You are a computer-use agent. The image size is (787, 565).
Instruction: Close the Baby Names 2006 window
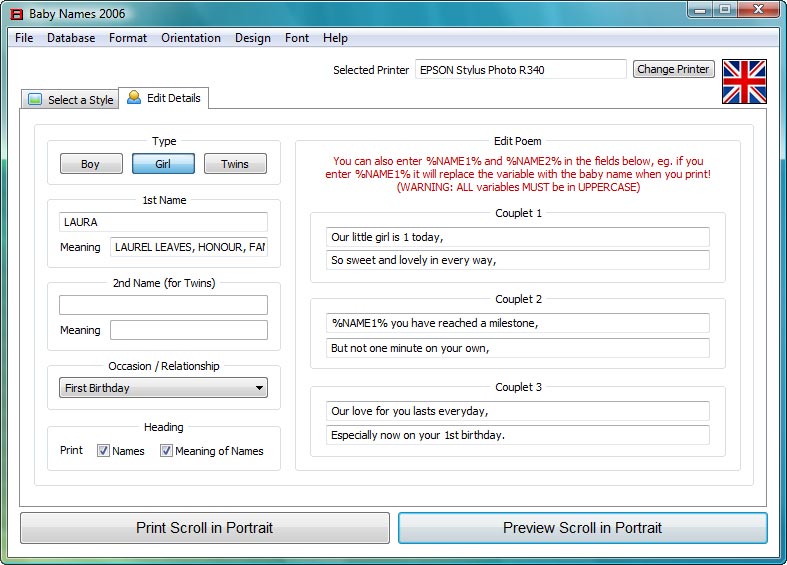(x=758, y=10)
